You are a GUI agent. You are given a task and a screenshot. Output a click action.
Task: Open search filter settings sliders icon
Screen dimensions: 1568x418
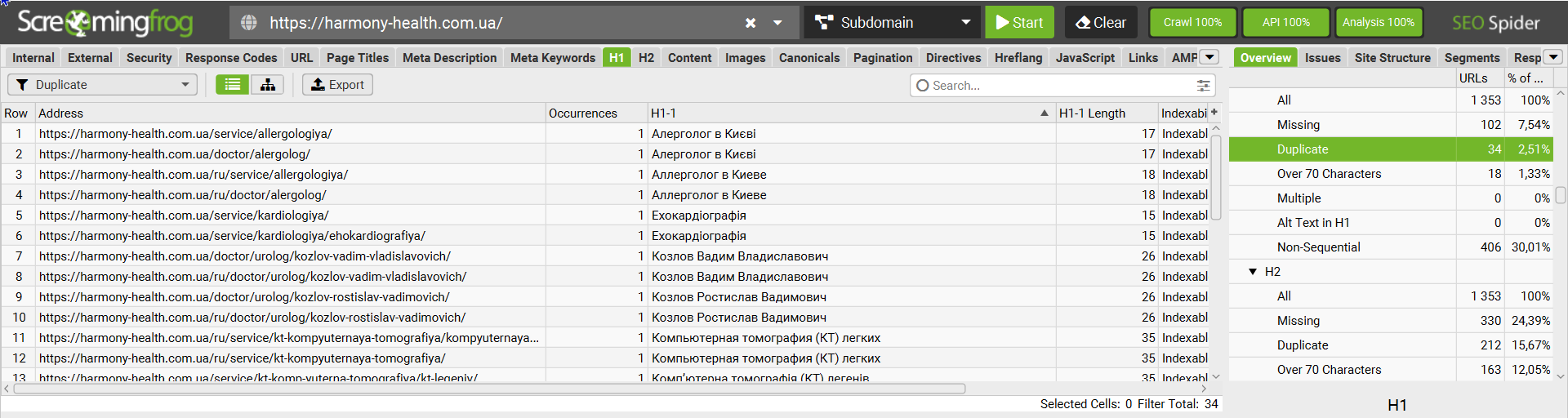pyautogui.click(x=1203, y=85)
